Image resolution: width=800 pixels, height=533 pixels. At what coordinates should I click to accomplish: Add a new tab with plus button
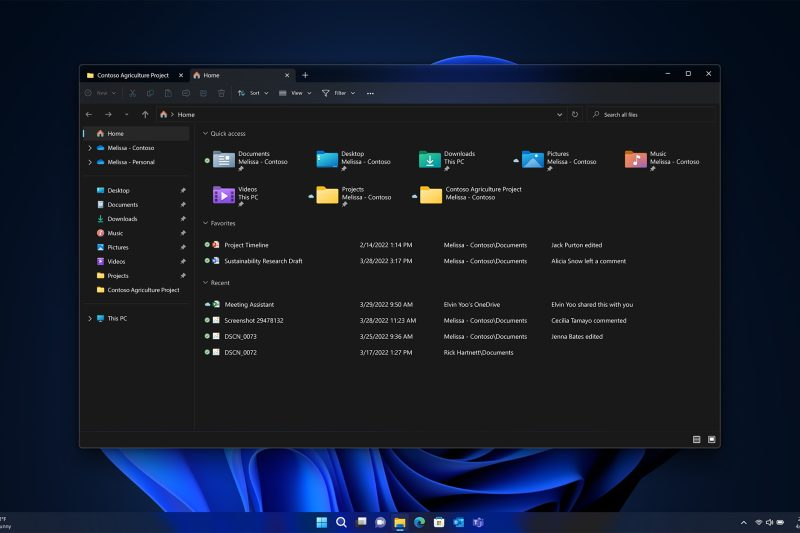(x=305, y=75)
